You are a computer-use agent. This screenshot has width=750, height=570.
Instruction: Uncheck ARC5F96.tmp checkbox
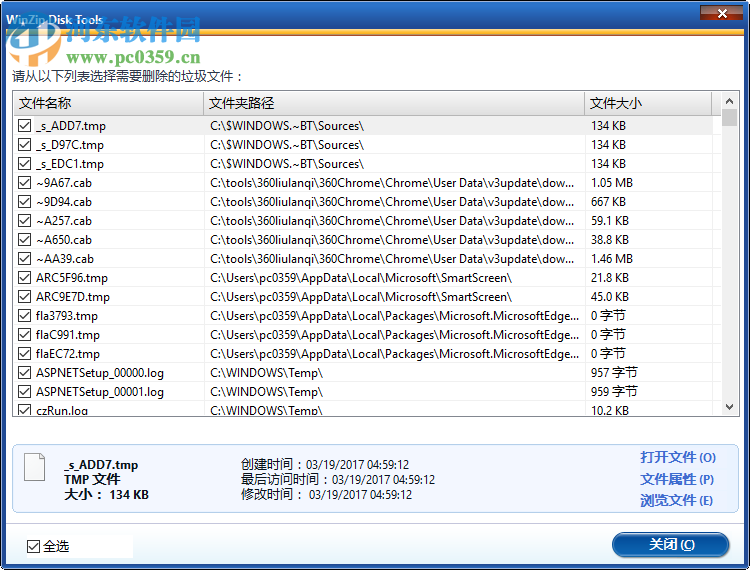[24, 278]
